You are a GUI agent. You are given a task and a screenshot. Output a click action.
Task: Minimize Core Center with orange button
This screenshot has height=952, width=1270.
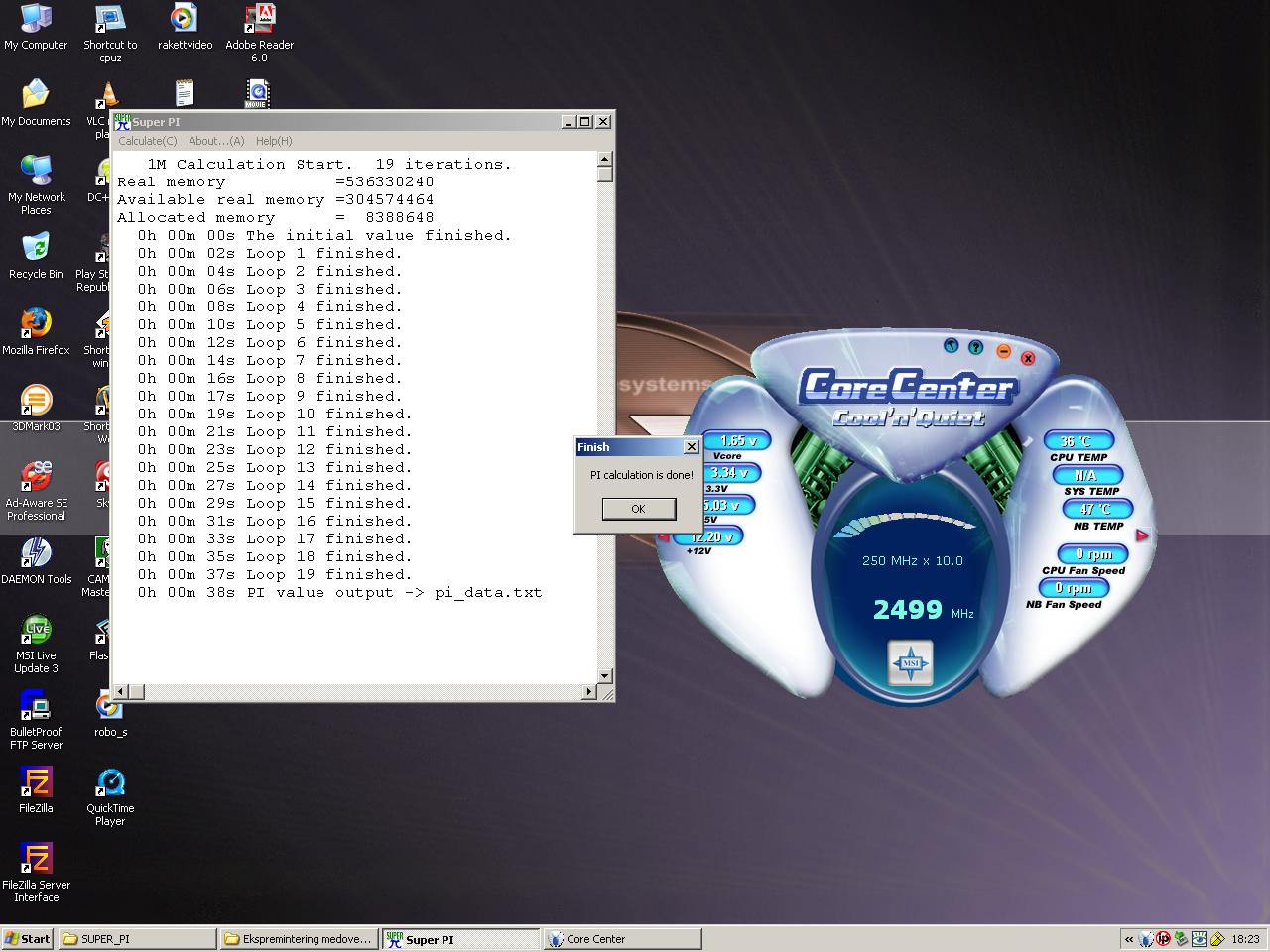point(1003,352)
